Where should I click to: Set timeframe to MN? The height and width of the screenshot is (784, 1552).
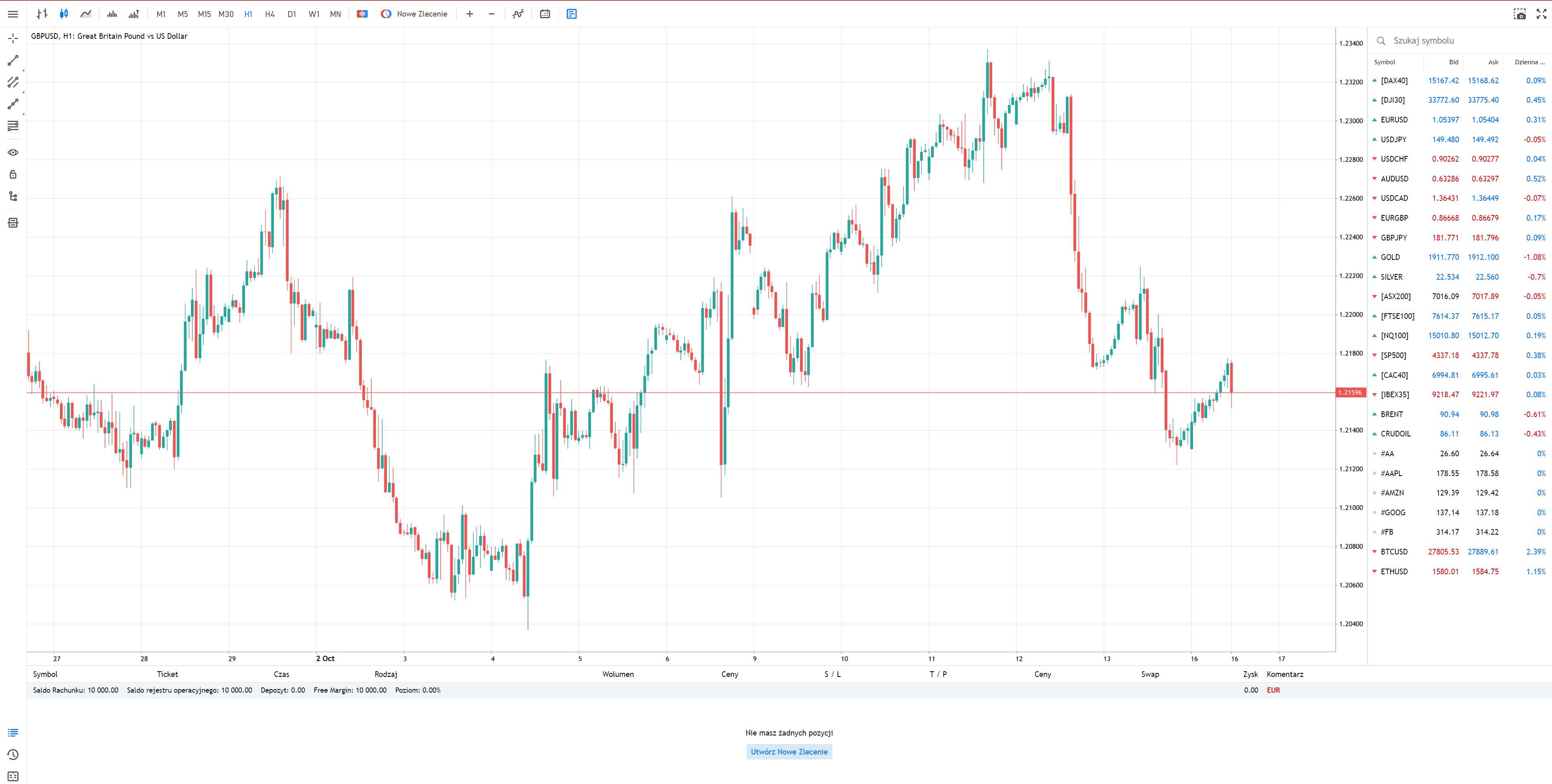336,14
